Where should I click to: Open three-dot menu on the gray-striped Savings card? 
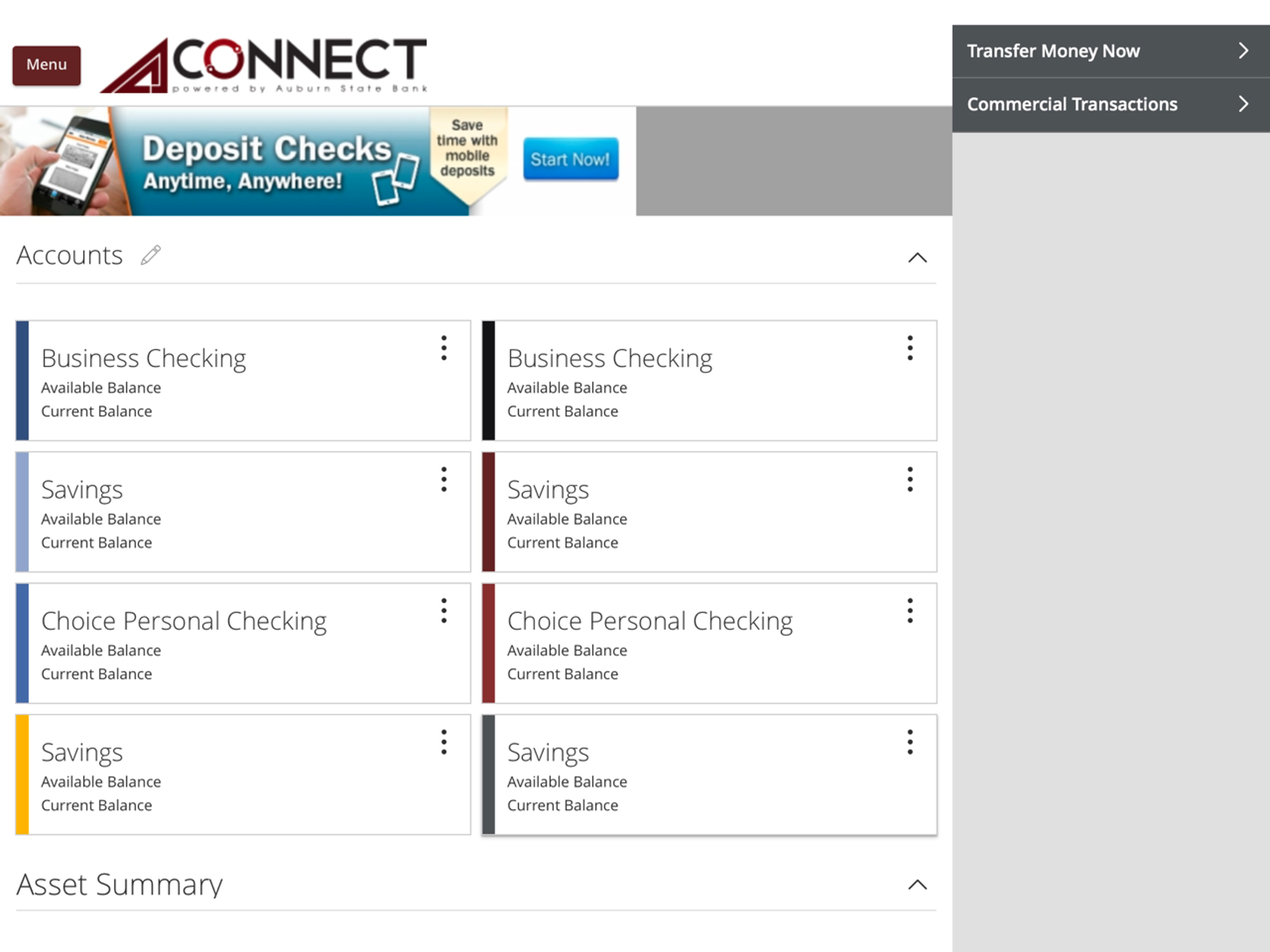910,742
